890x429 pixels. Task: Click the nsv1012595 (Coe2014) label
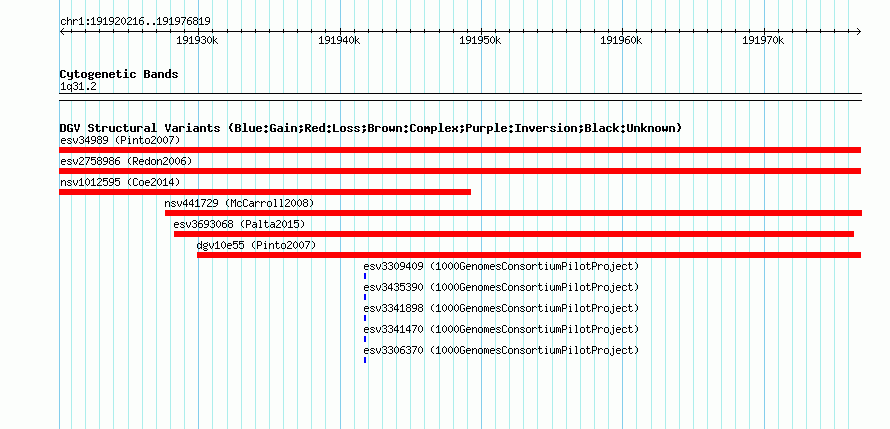click(120, 182)
